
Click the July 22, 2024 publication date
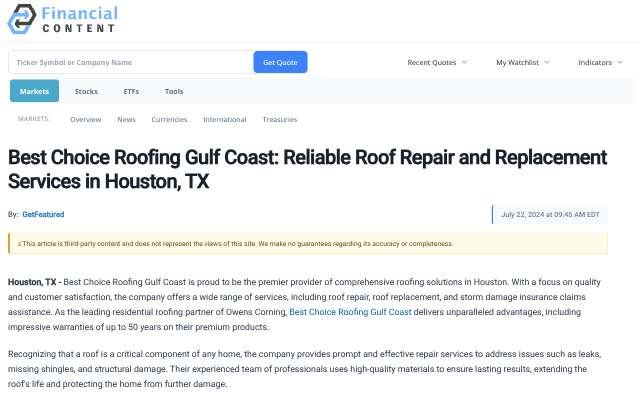[x=550, y=215]
